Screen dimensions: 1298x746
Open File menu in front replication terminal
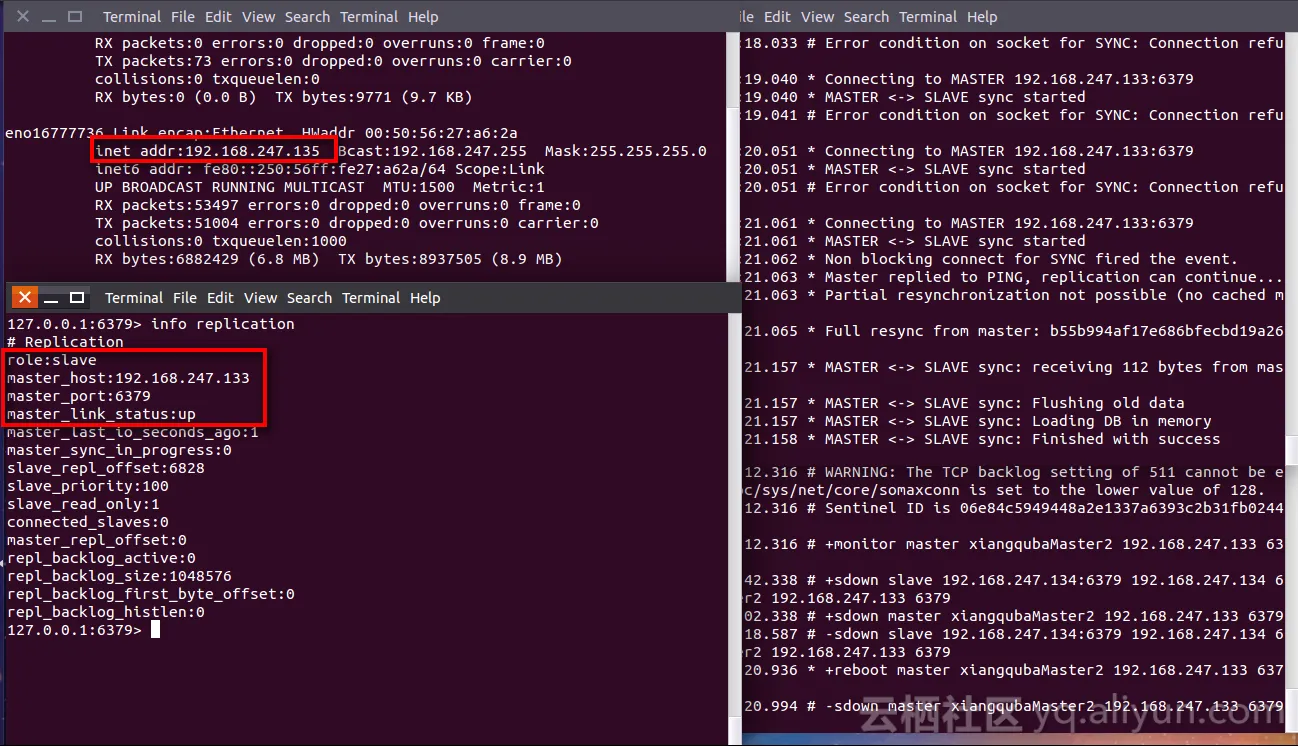[185, 298]
